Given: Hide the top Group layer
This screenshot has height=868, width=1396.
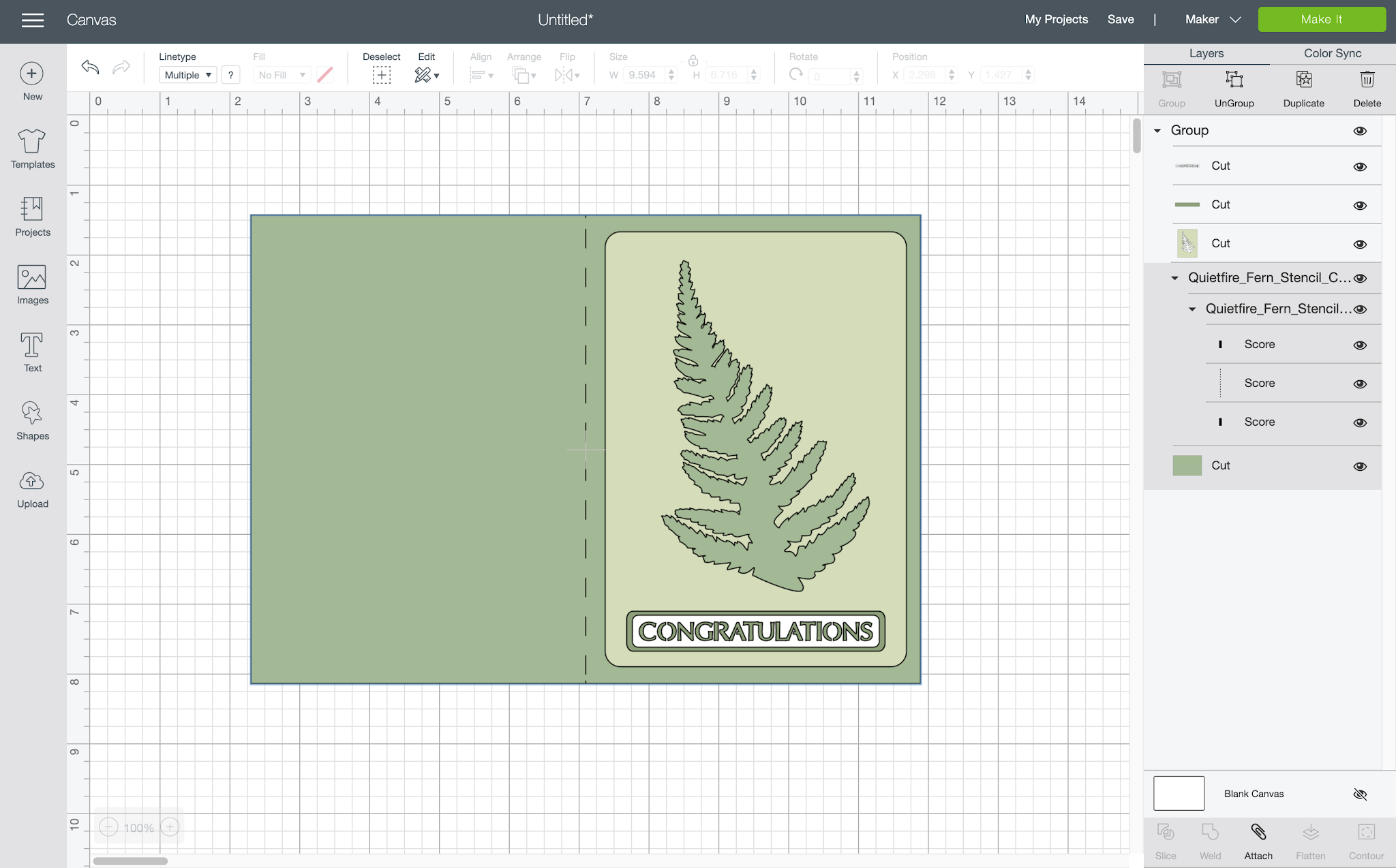Looking at the screenshot, I should [1360, 131].
